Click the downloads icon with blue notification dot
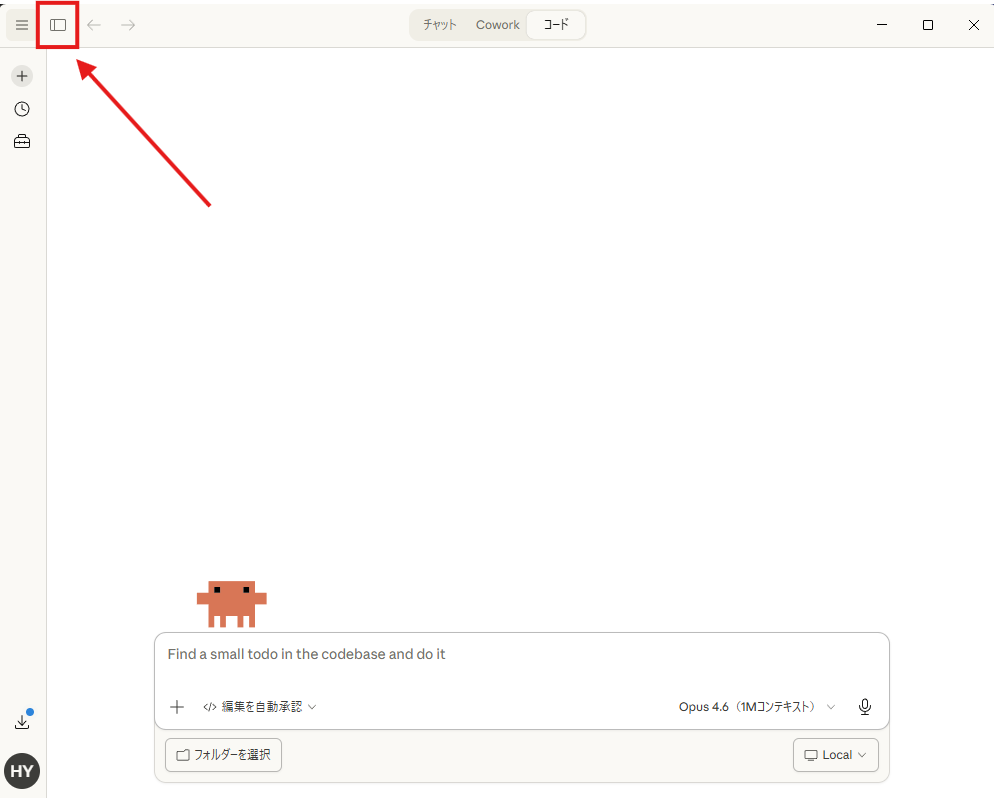This screenshot has height=798, width=994. coord(21,720)
